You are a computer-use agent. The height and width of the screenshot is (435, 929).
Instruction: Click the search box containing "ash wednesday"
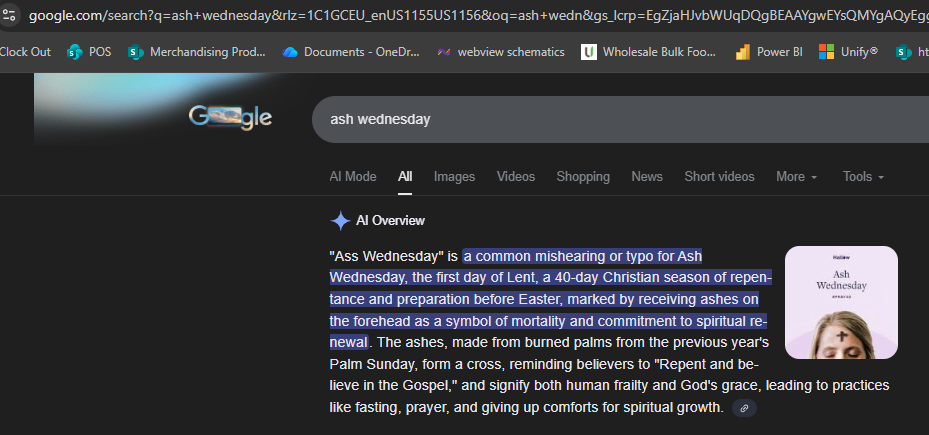[x=600, y=119]
